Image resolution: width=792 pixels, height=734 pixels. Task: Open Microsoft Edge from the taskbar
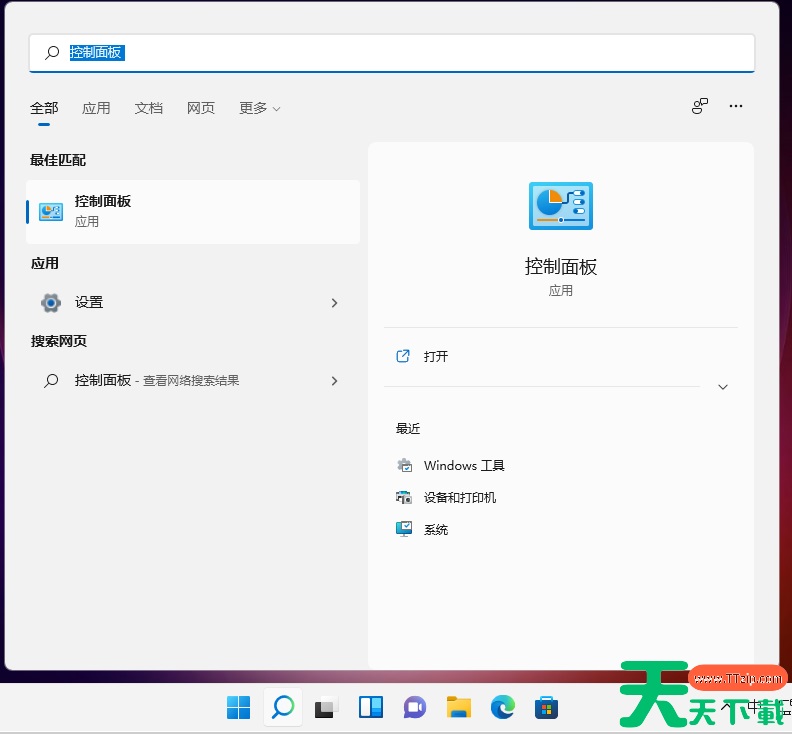click(x=502, y=708)
